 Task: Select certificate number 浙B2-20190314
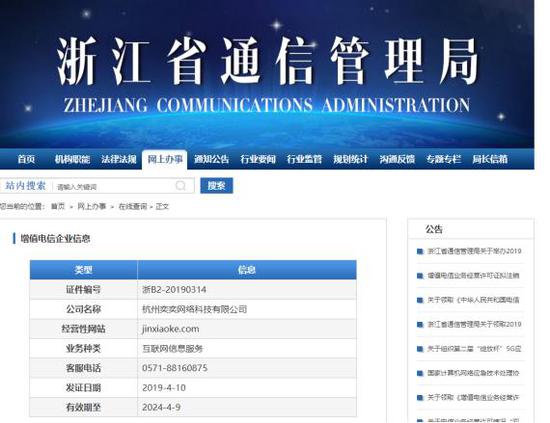pos(174,290)
